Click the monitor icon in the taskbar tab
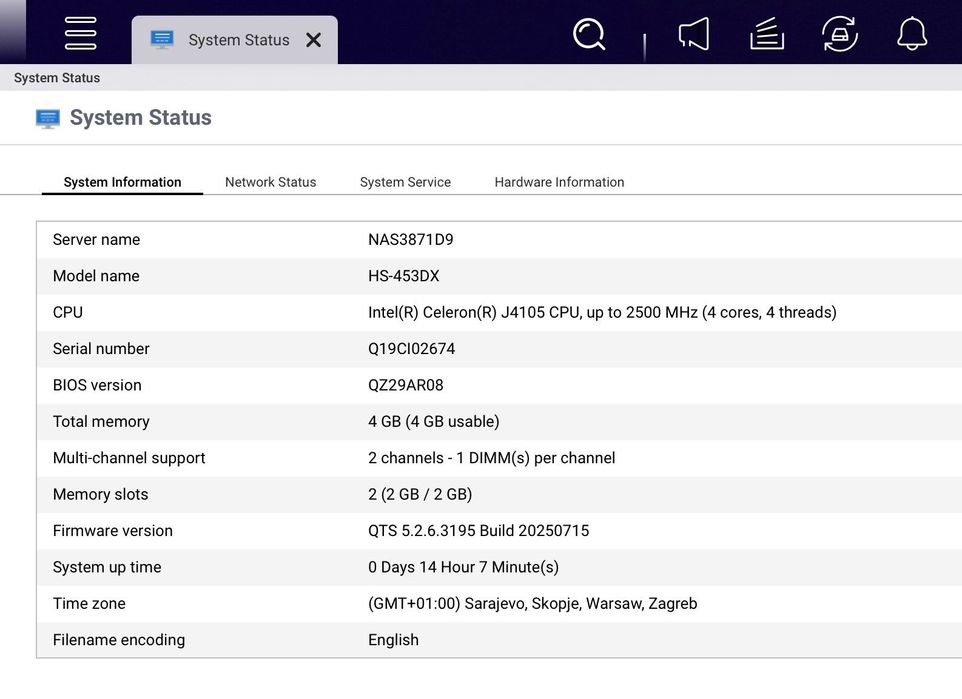The image size is (962, 699). pos(162,40)
